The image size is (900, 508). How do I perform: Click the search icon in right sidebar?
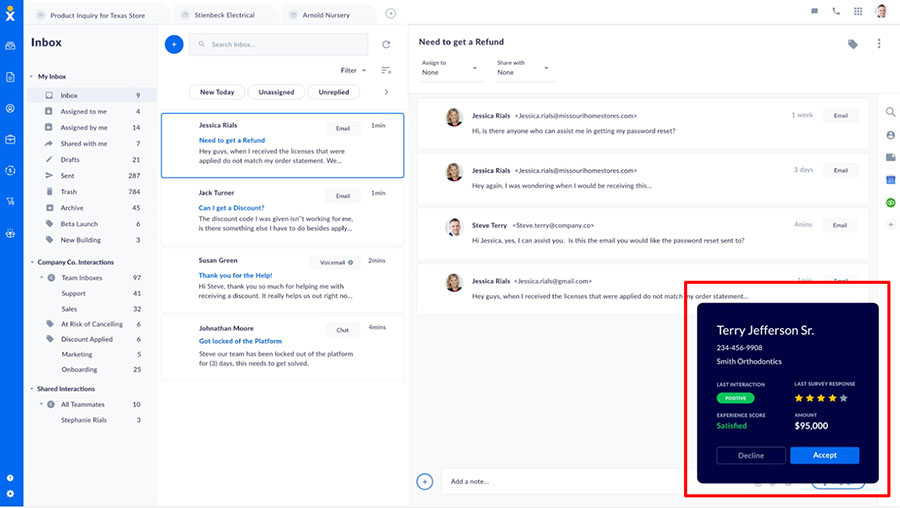[890, 111]
